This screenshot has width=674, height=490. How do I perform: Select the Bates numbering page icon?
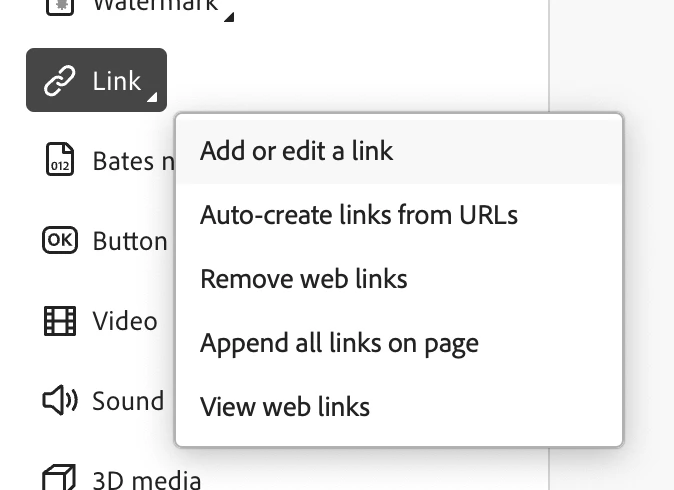click(60, 159)
